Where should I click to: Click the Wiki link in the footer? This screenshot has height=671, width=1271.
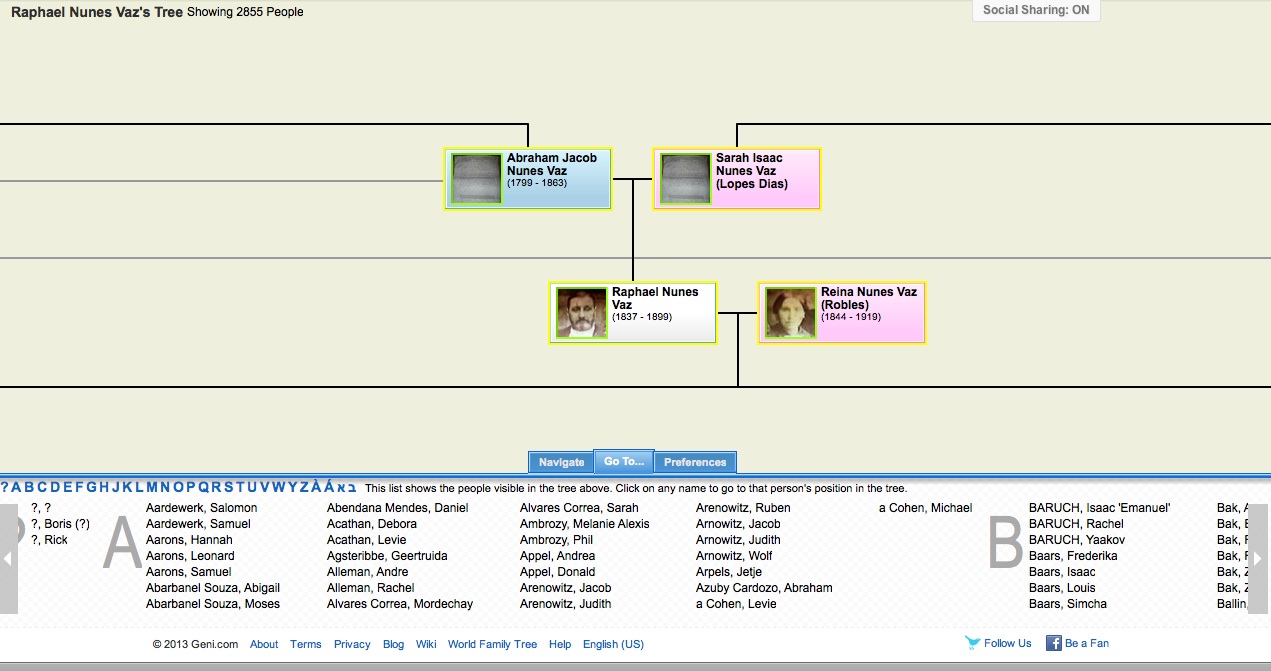[426, 643]
